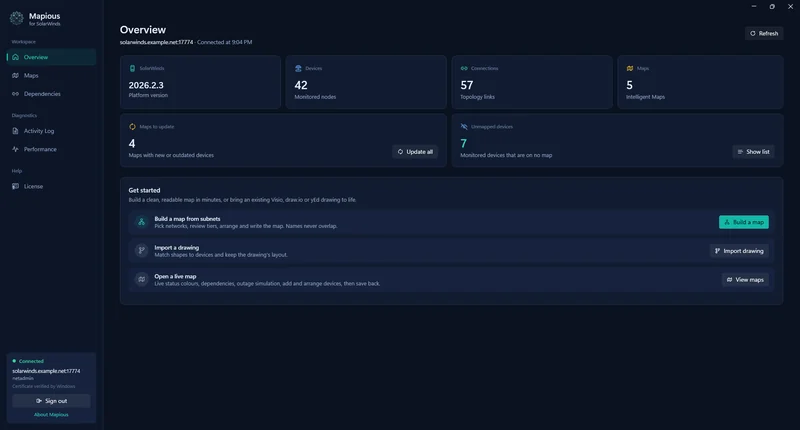Click 'Maps with new or outdated devices'

tap(171, 155)
